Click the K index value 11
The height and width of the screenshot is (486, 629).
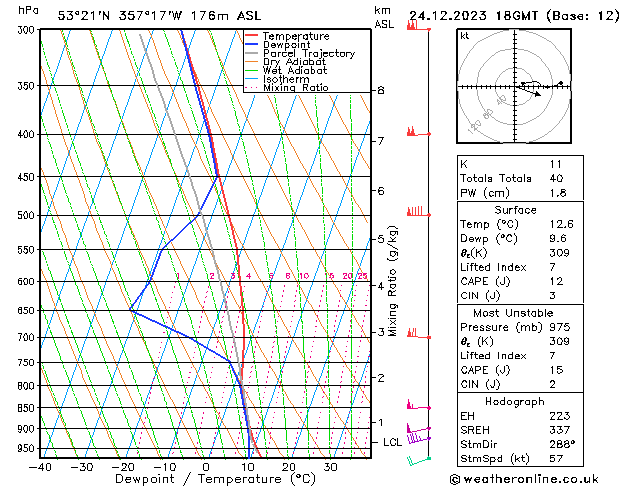(556, 164)
